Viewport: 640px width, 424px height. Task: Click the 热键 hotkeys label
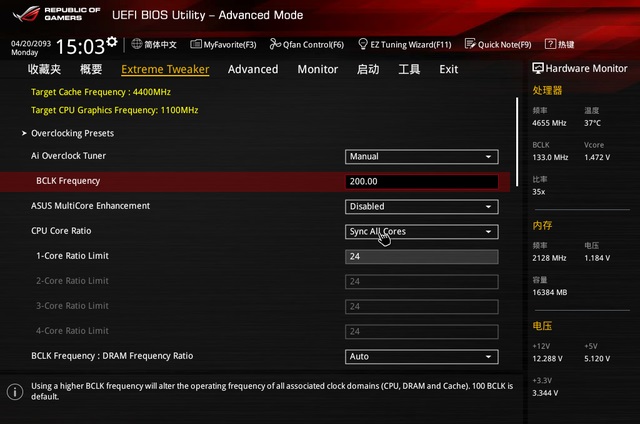tap(566, 44)
